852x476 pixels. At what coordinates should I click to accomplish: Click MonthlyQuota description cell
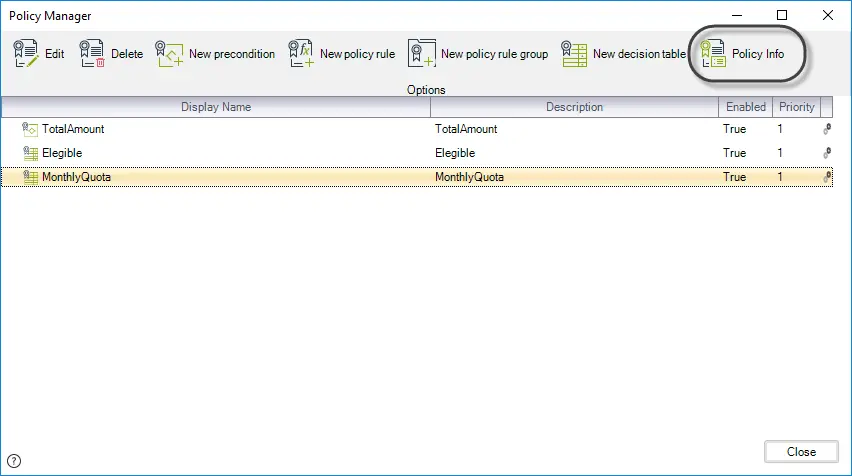(x=469, y=177)
